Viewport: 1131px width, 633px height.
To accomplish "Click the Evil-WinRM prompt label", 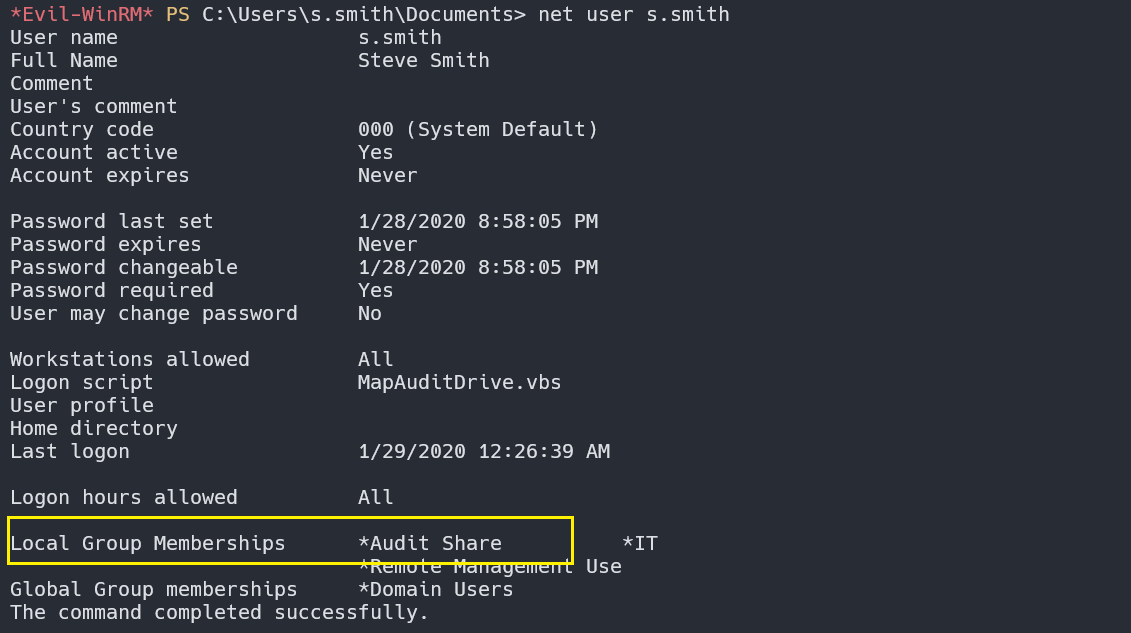I will coord(82,15).
